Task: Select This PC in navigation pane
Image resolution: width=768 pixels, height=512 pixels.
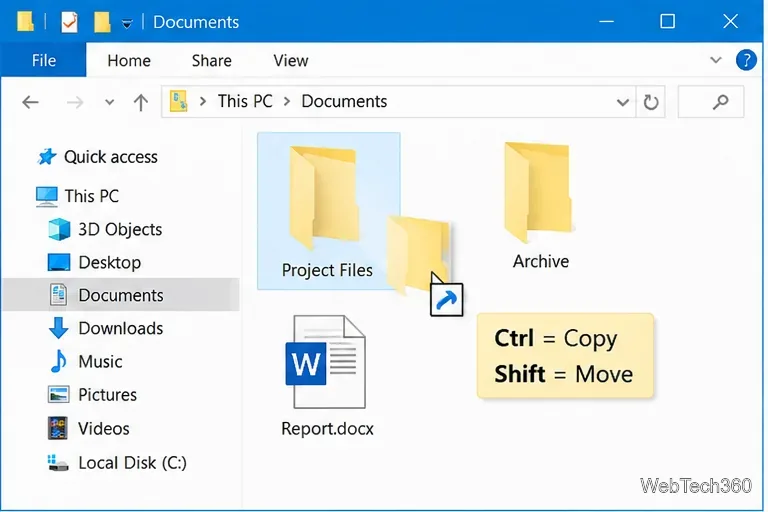Action: click(92, 196)
